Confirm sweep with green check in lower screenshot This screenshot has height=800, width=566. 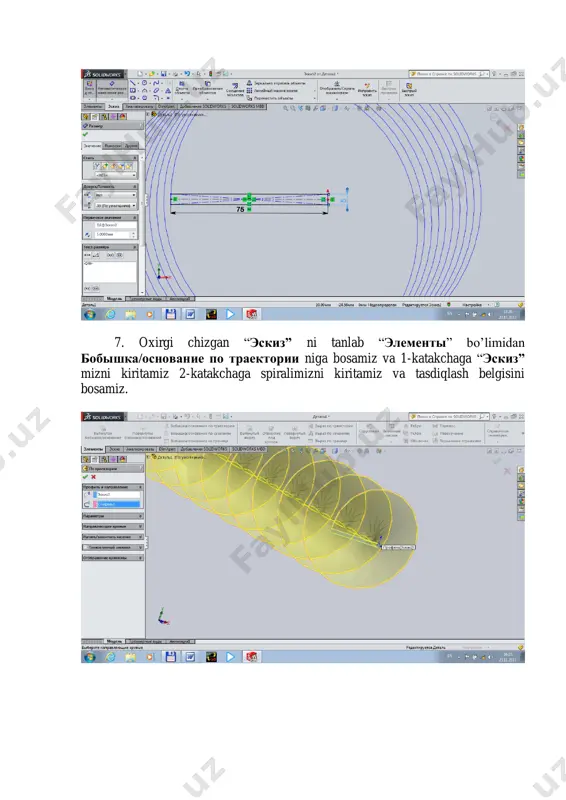pos(85,477)
